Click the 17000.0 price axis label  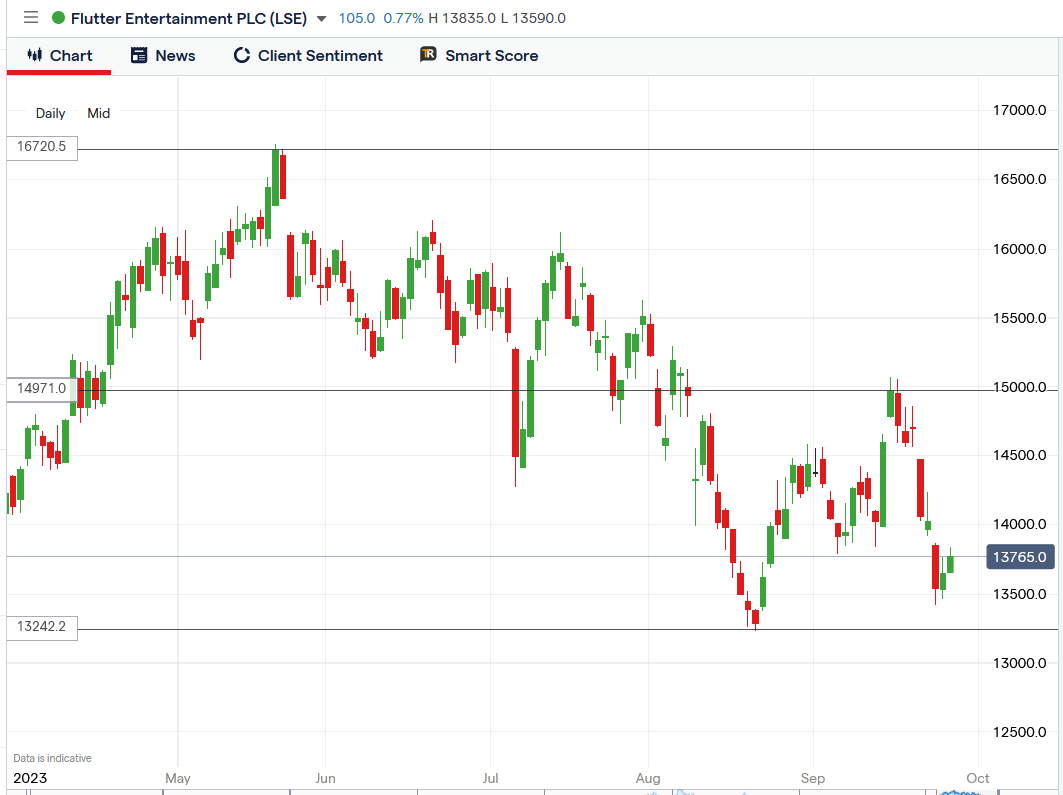[1020, 110]
